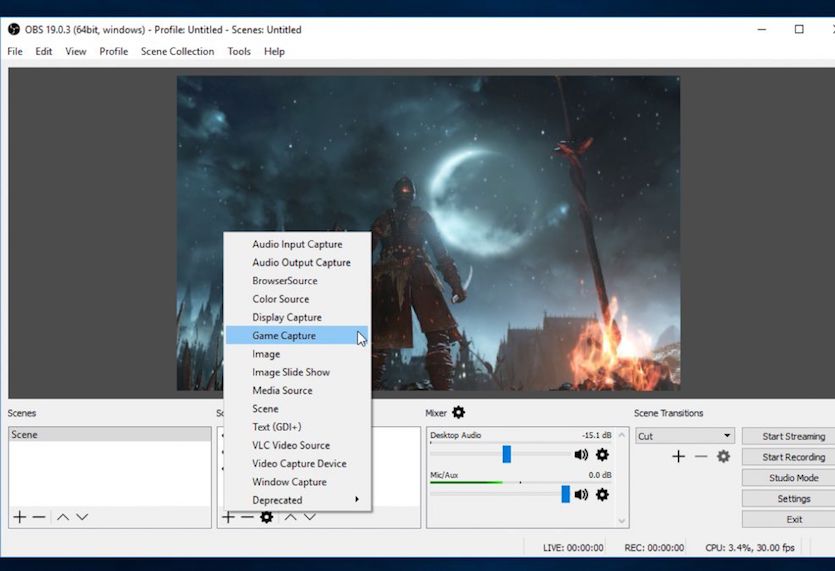The width and height of the screenshot is (835, 571).
Task: Enable Studio Mode
Action: click(789, 478)
